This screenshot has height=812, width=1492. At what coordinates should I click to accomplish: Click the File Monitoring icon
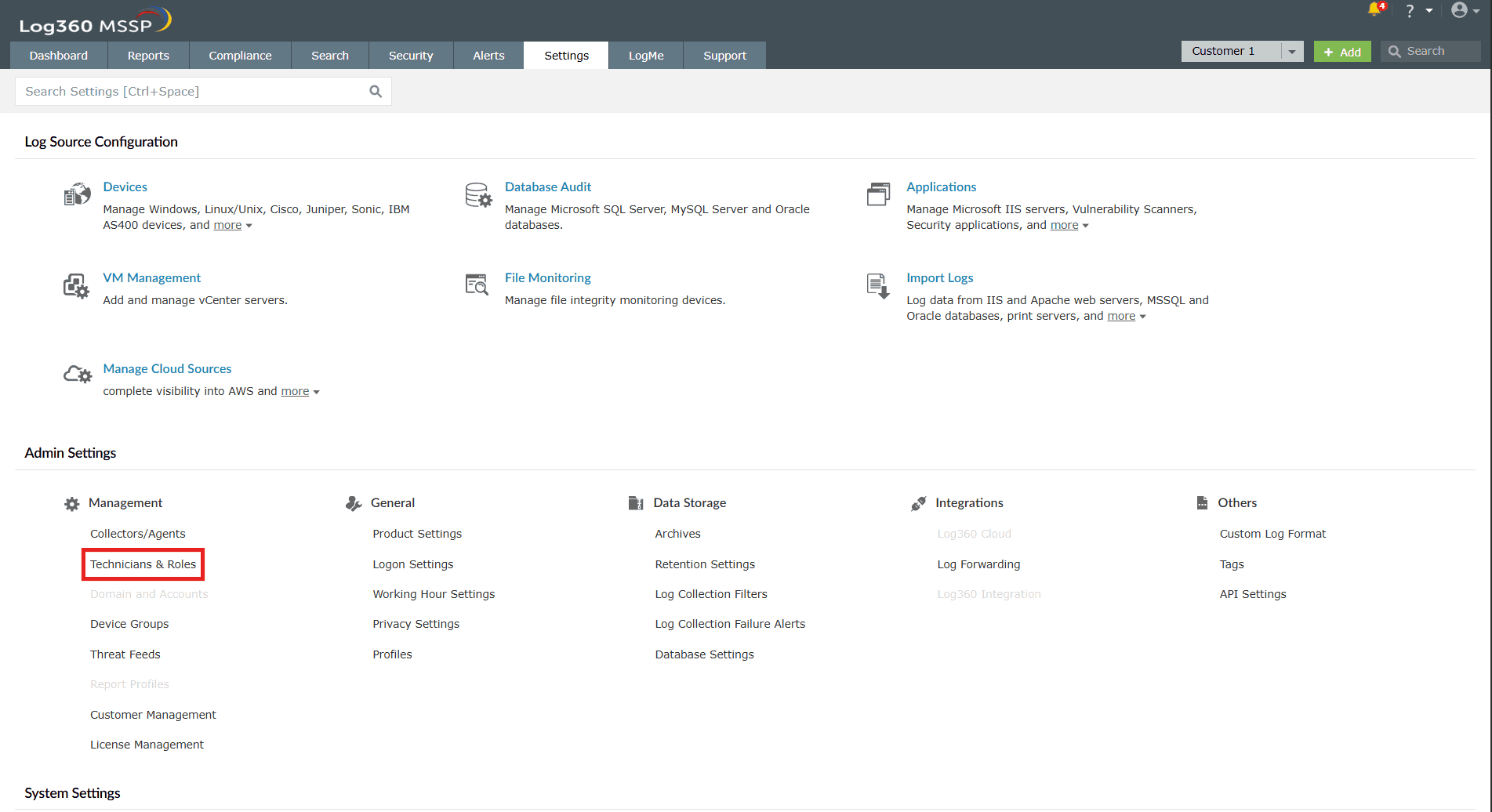click(477, 285)
